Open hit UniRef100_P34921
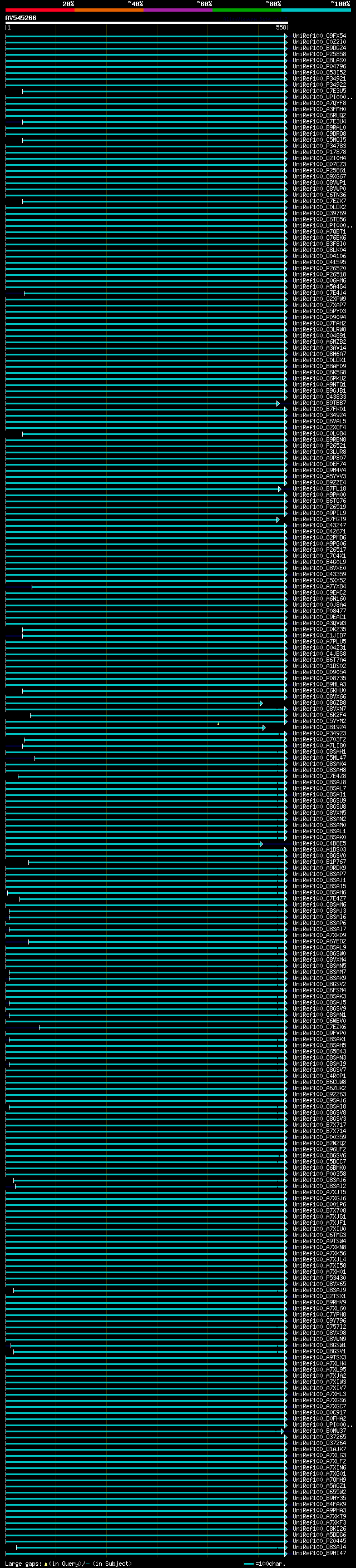 pos(319,78)
